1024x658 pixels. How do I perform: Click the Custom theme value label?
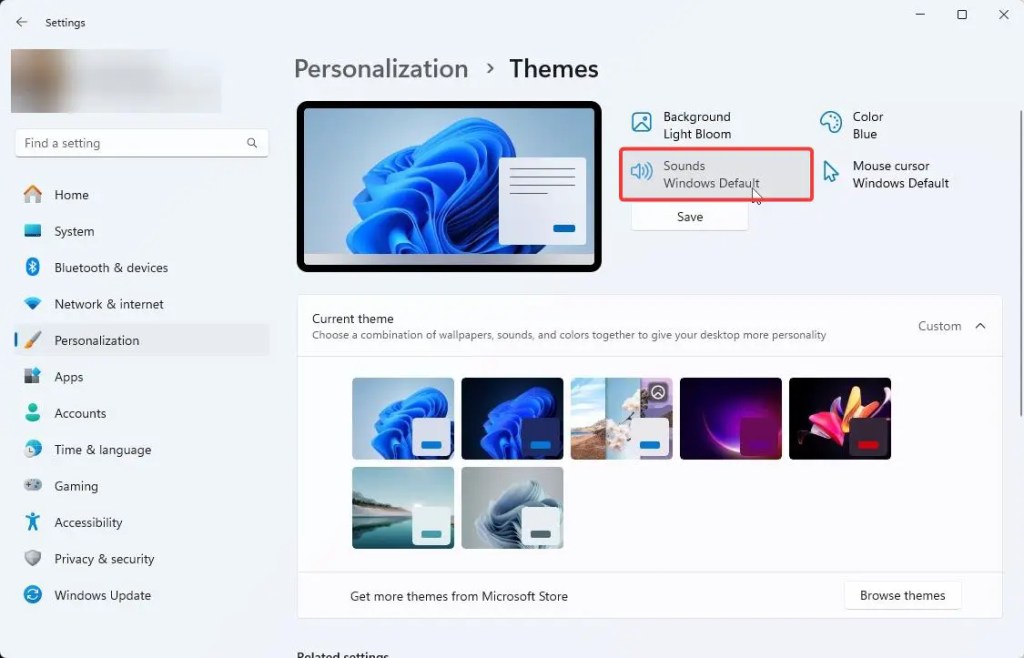(x=939, y=326)
